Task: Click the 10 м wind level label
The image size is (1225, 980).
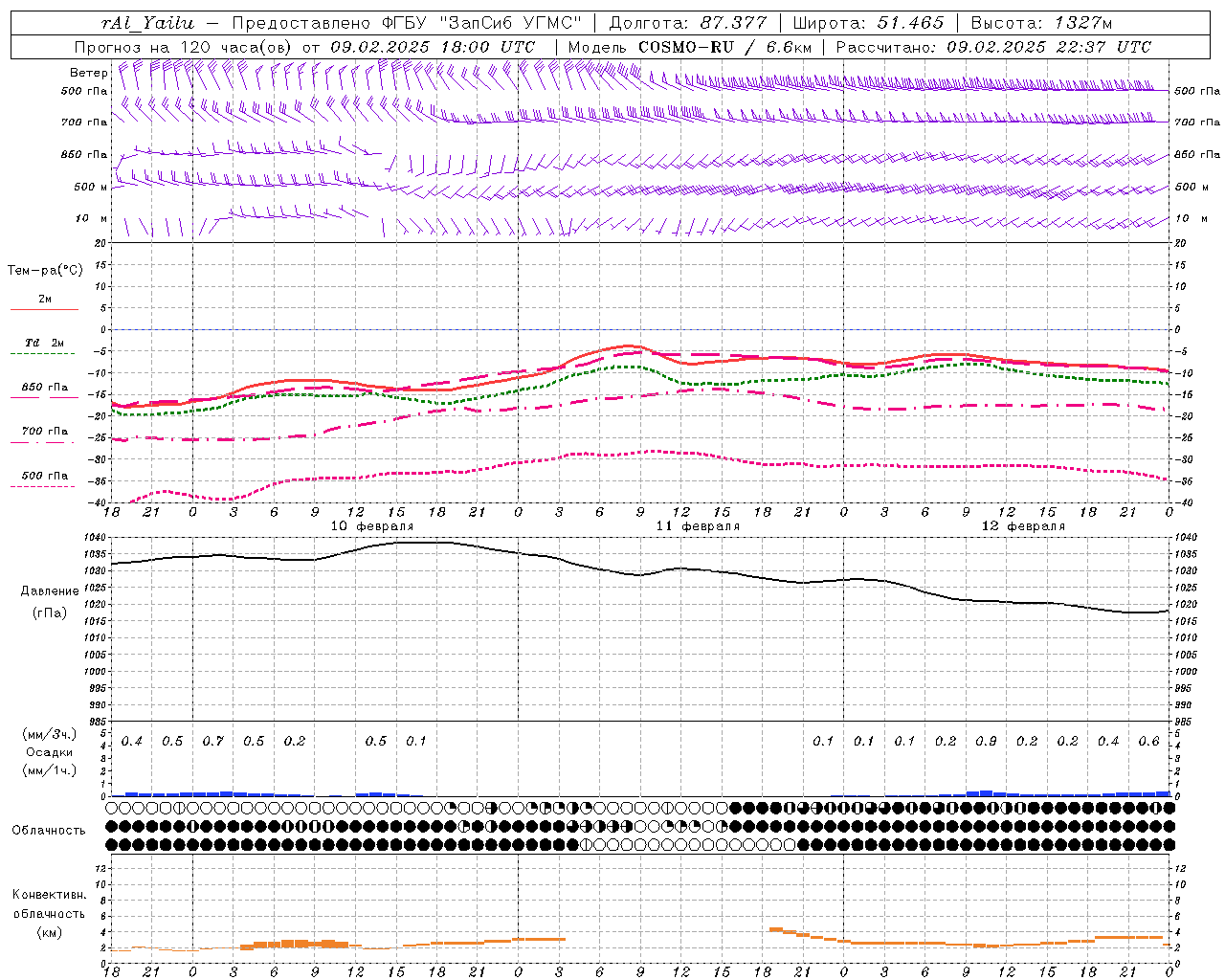Action: coord(91,219)
